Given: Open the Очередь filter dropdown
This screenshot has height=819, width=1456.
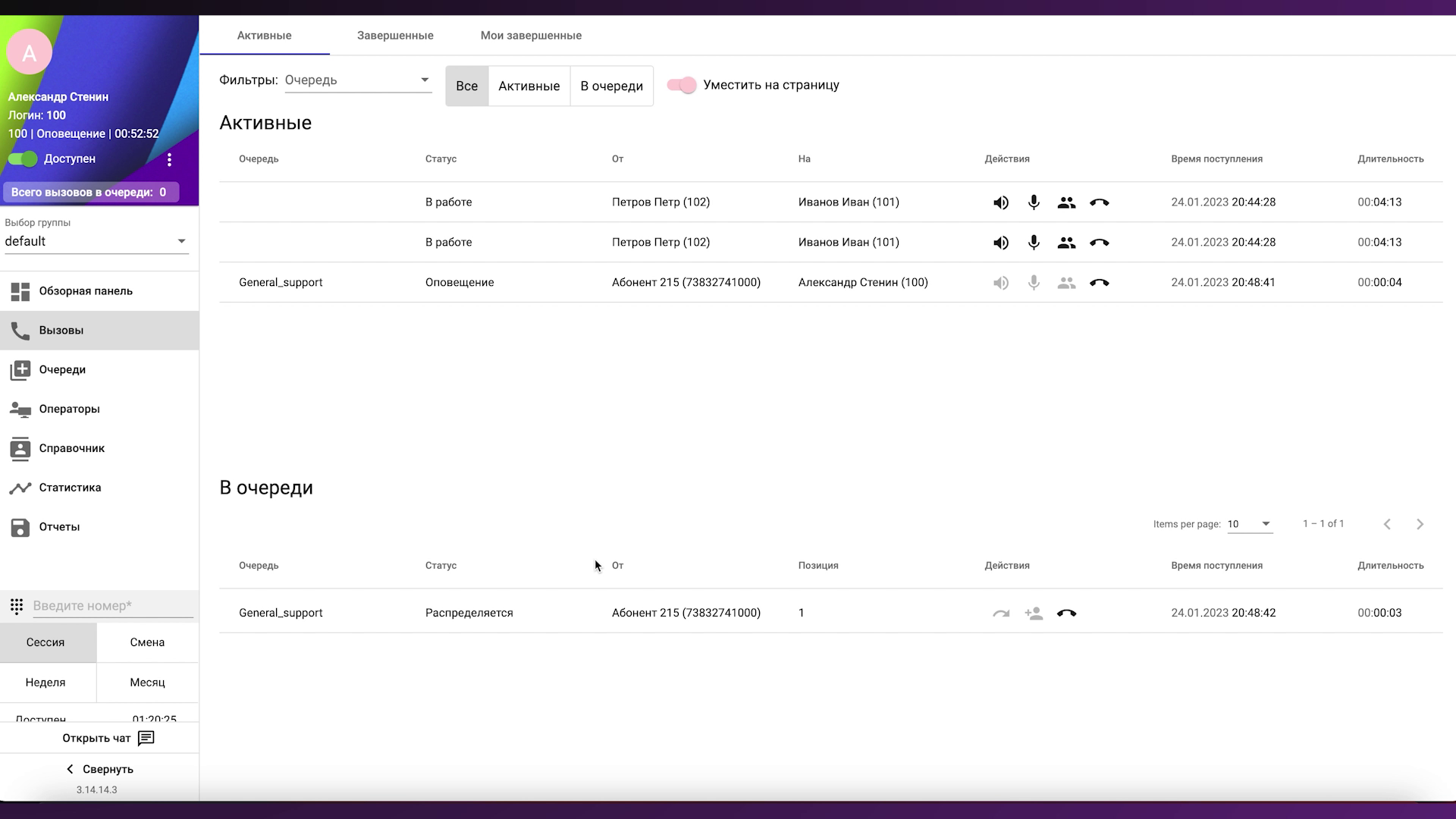Looking at the screenshot, I should pyautogui.click(x=358, y=80).
